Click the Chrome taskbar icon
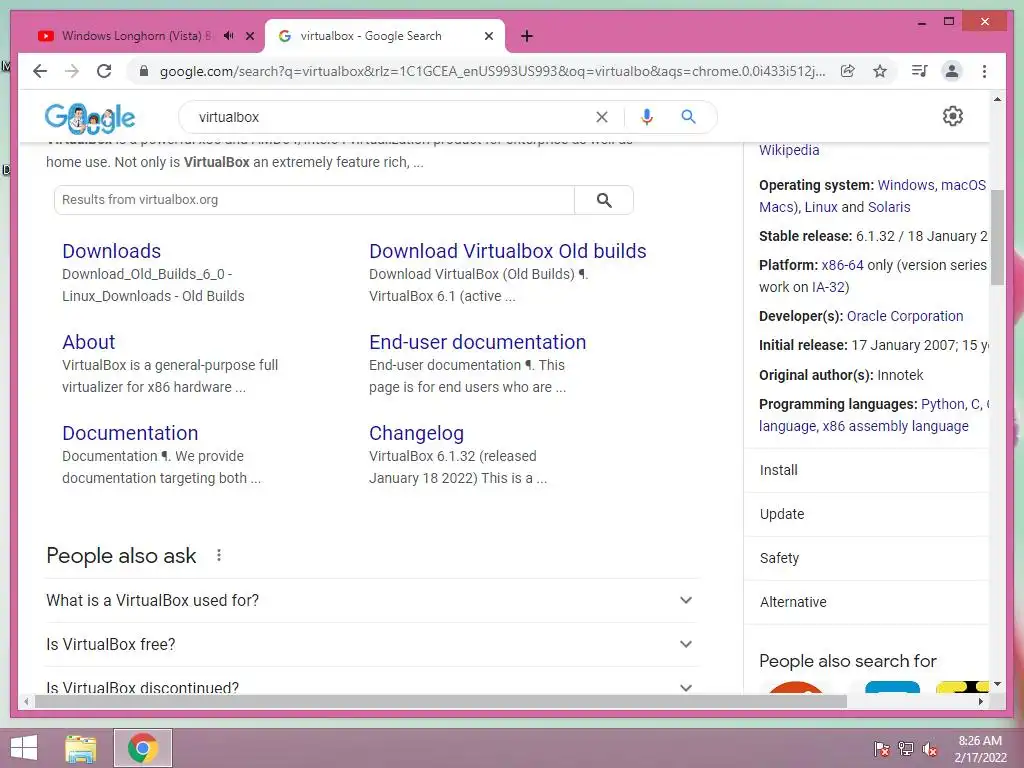This screenshot has height=768, width=1024. (x=143, y=748)
